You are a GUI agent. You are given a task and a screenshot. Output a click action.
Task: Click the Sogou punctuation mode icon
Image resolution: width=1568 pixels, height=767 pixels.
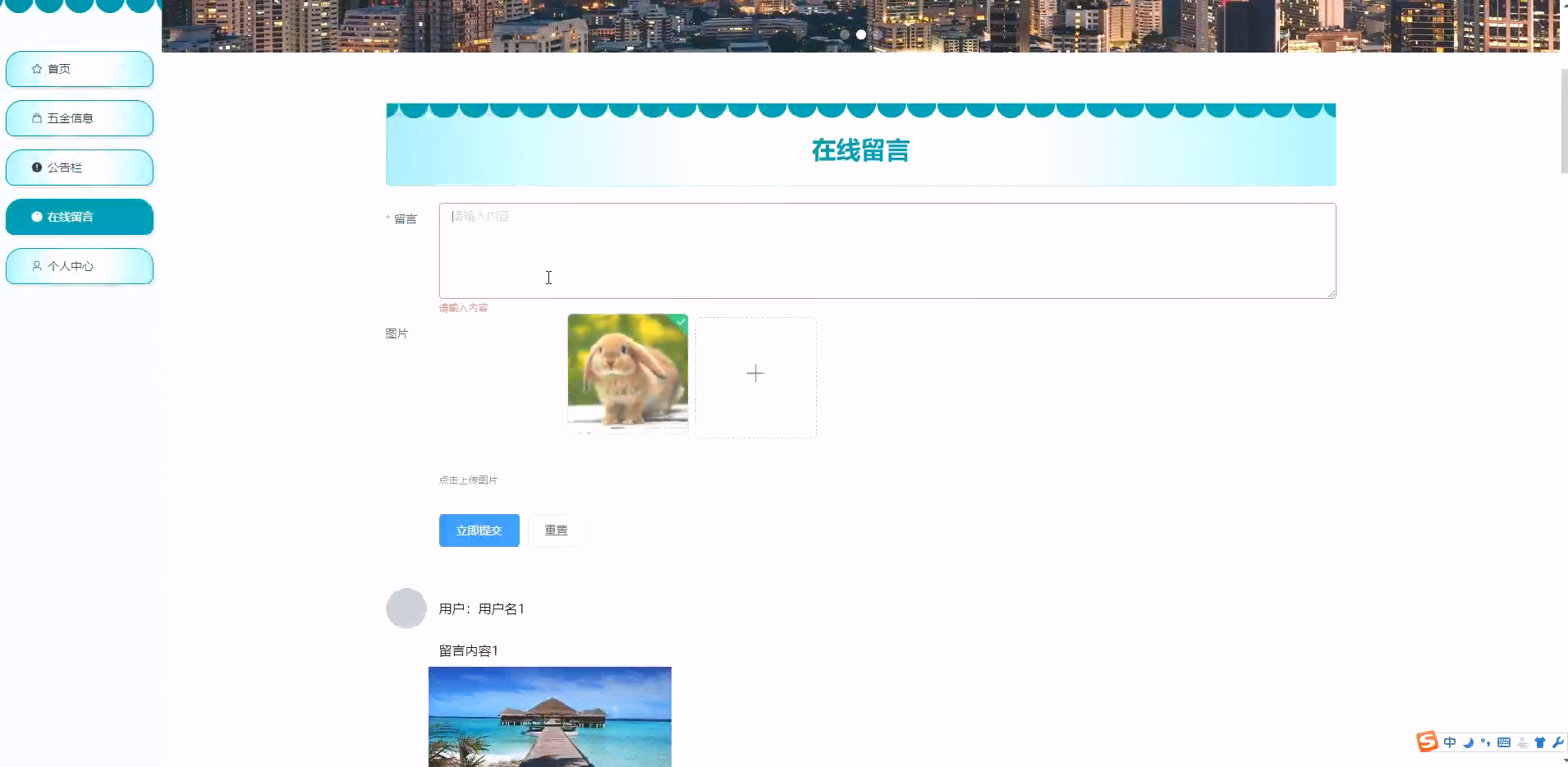coord(1486,742)
